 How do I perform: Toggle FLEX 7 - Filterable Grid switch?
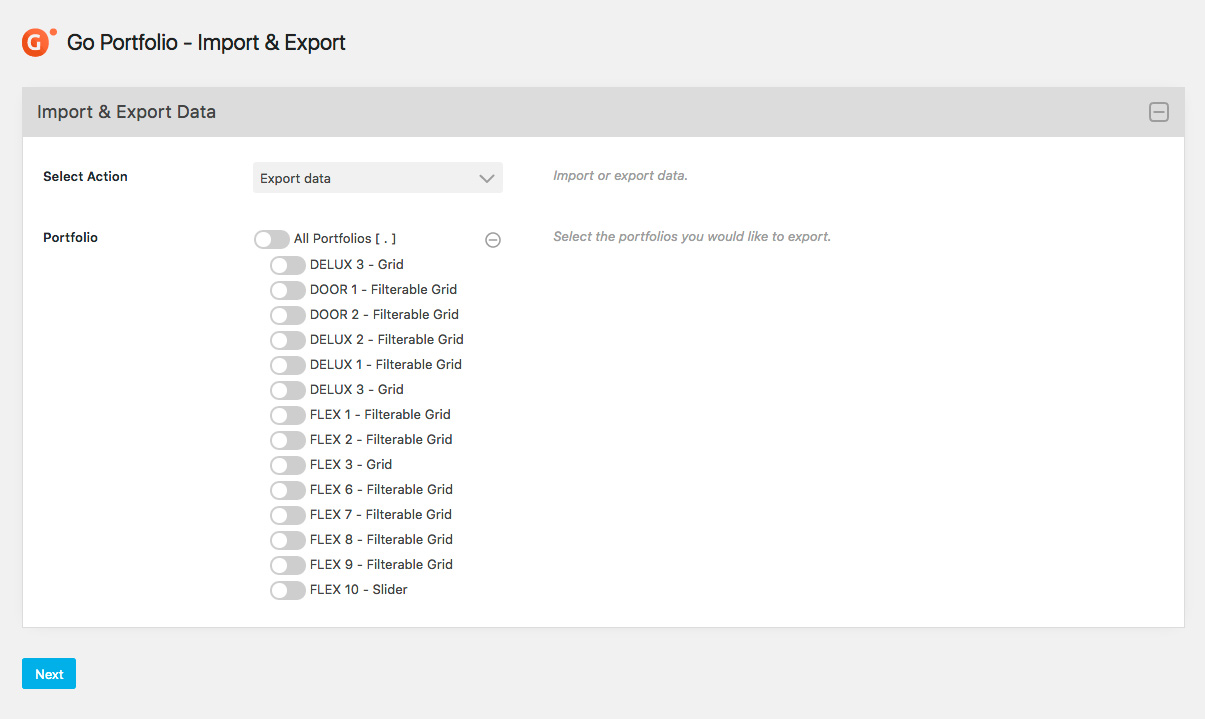coord(287,515)
